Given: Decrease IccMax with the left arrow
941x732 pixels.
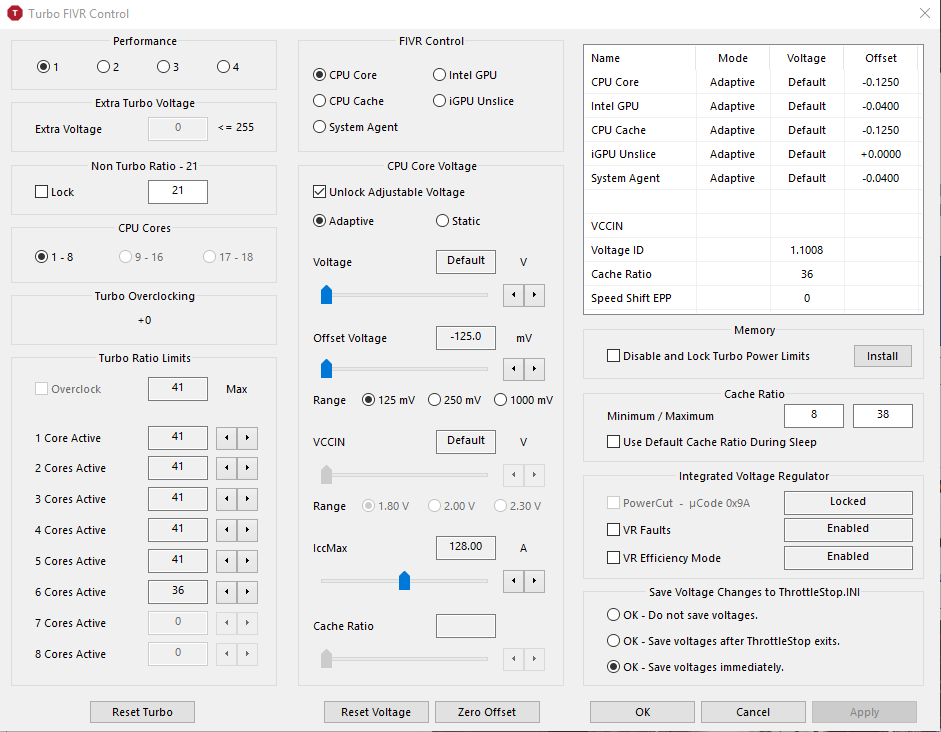Looking at the screenshot, I should [513, 581].
